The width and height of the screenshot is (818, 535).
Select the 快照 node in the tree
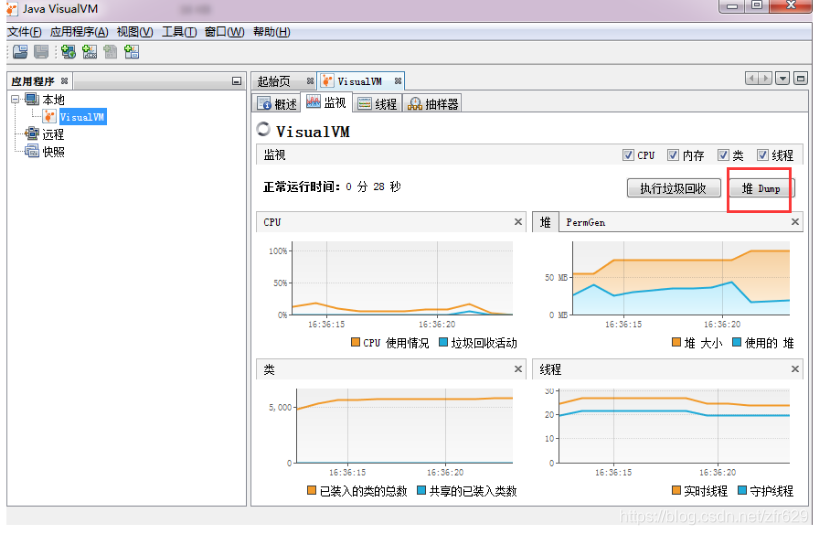pos(53,152)
